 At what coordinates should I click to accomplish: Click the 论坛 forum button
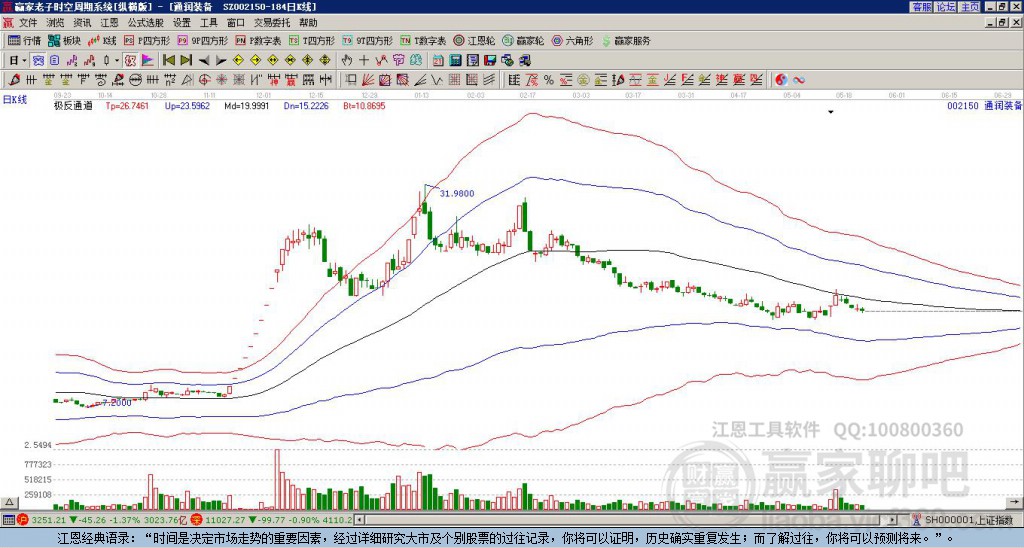[945, 7]
